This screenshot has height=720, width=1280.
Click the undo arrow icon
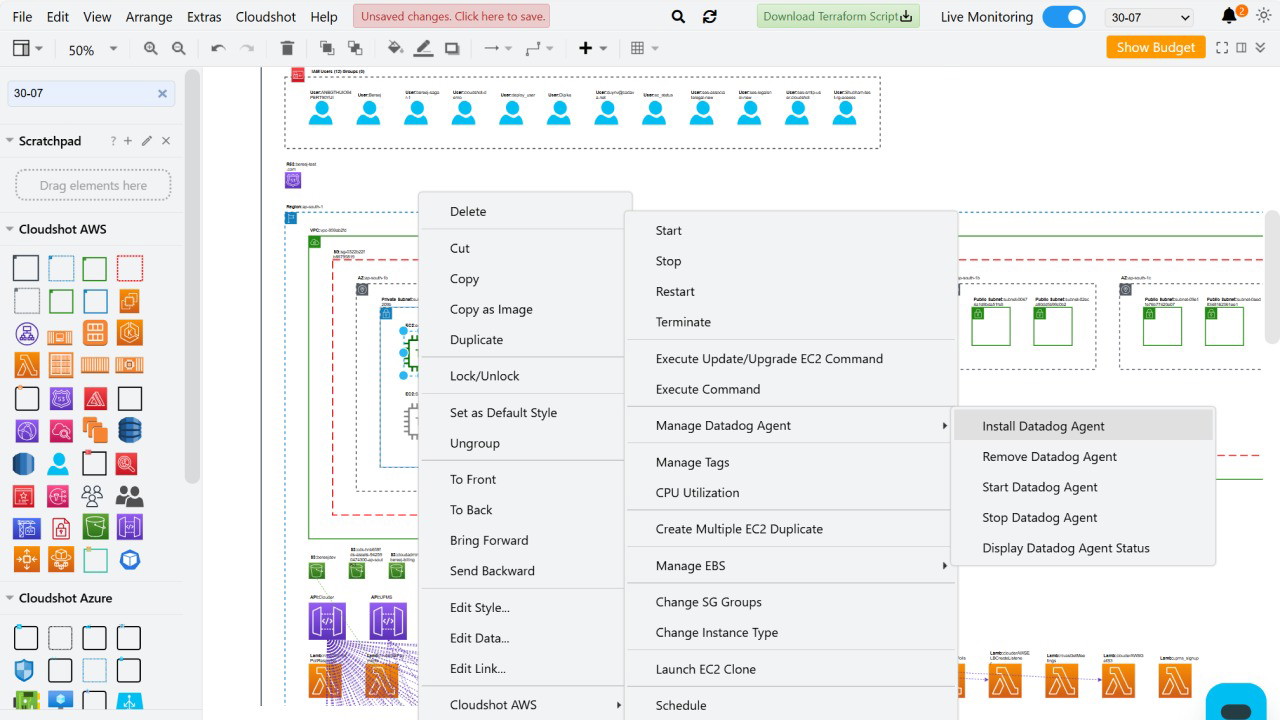(x=218, y=48)
